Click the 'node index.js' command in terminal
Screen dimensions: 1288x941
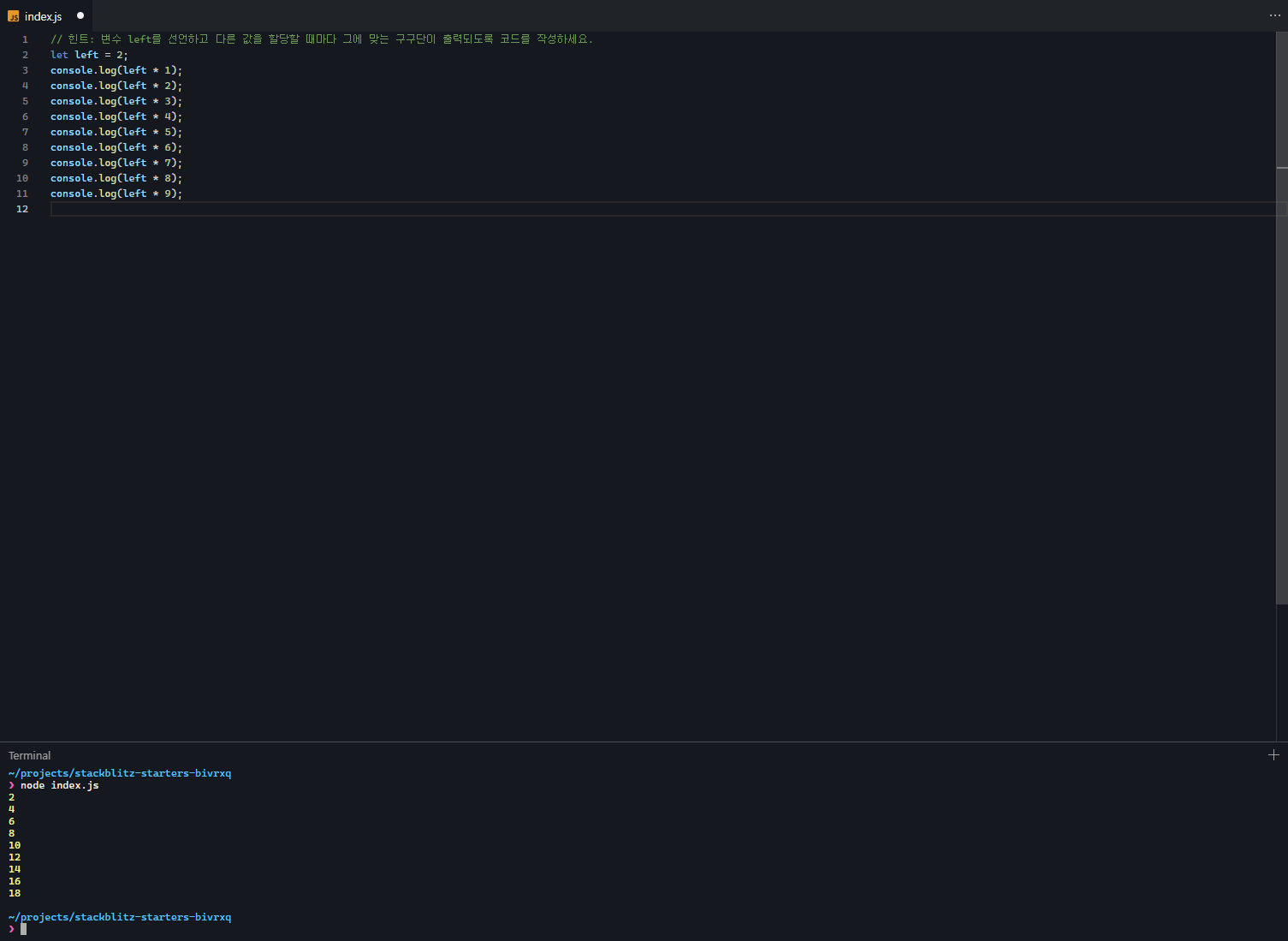pyautogui.click(x=60, y=785)
